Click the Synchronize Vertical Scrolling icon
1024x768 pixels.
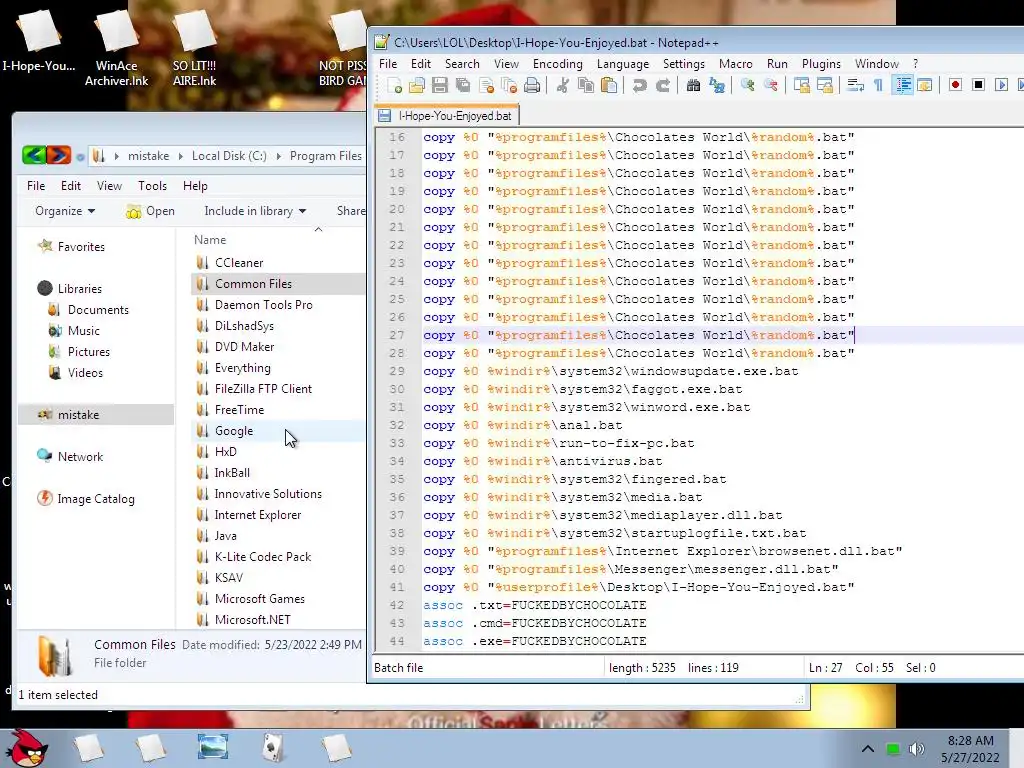801,86
